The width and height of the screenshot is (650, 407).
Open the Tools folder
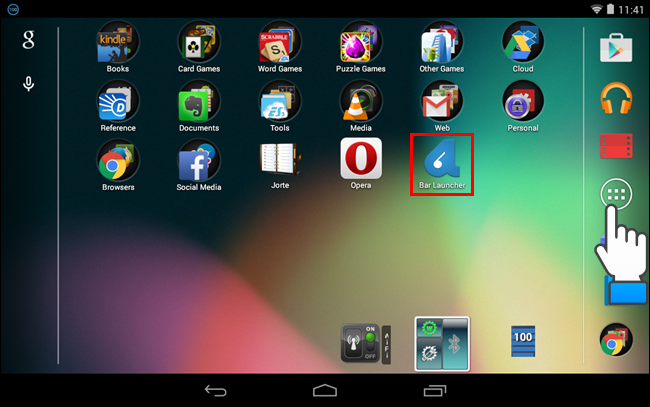[x=280, y=102]
